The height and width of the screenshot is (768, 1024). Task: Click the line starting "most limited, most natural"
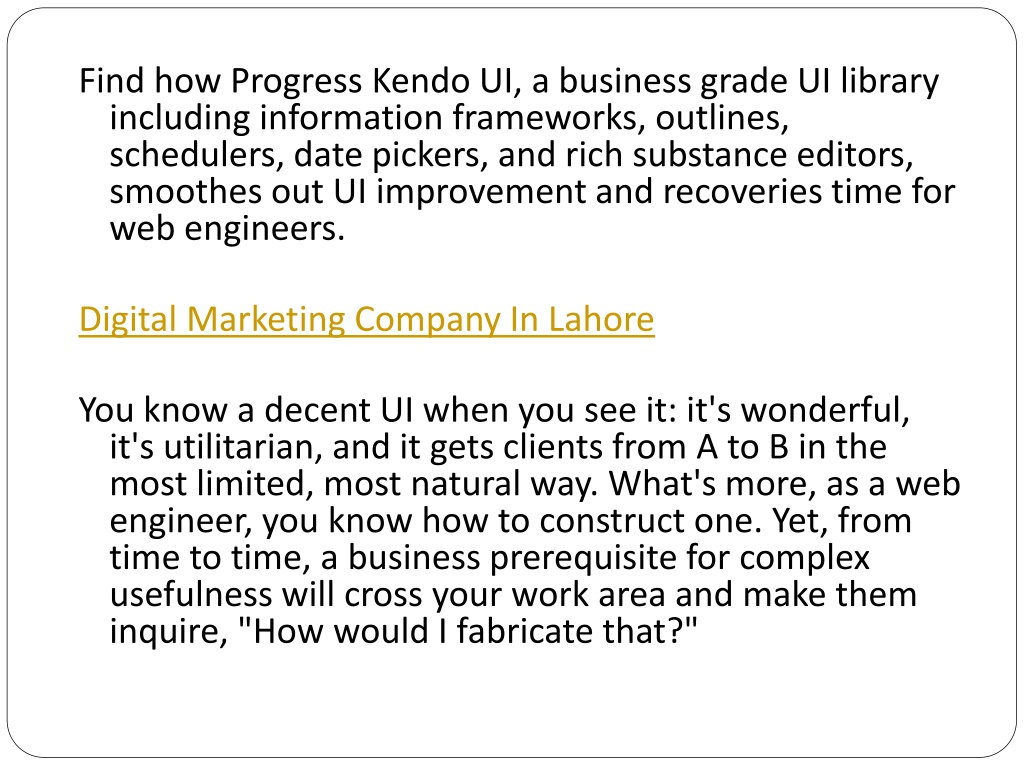(535, 485)
